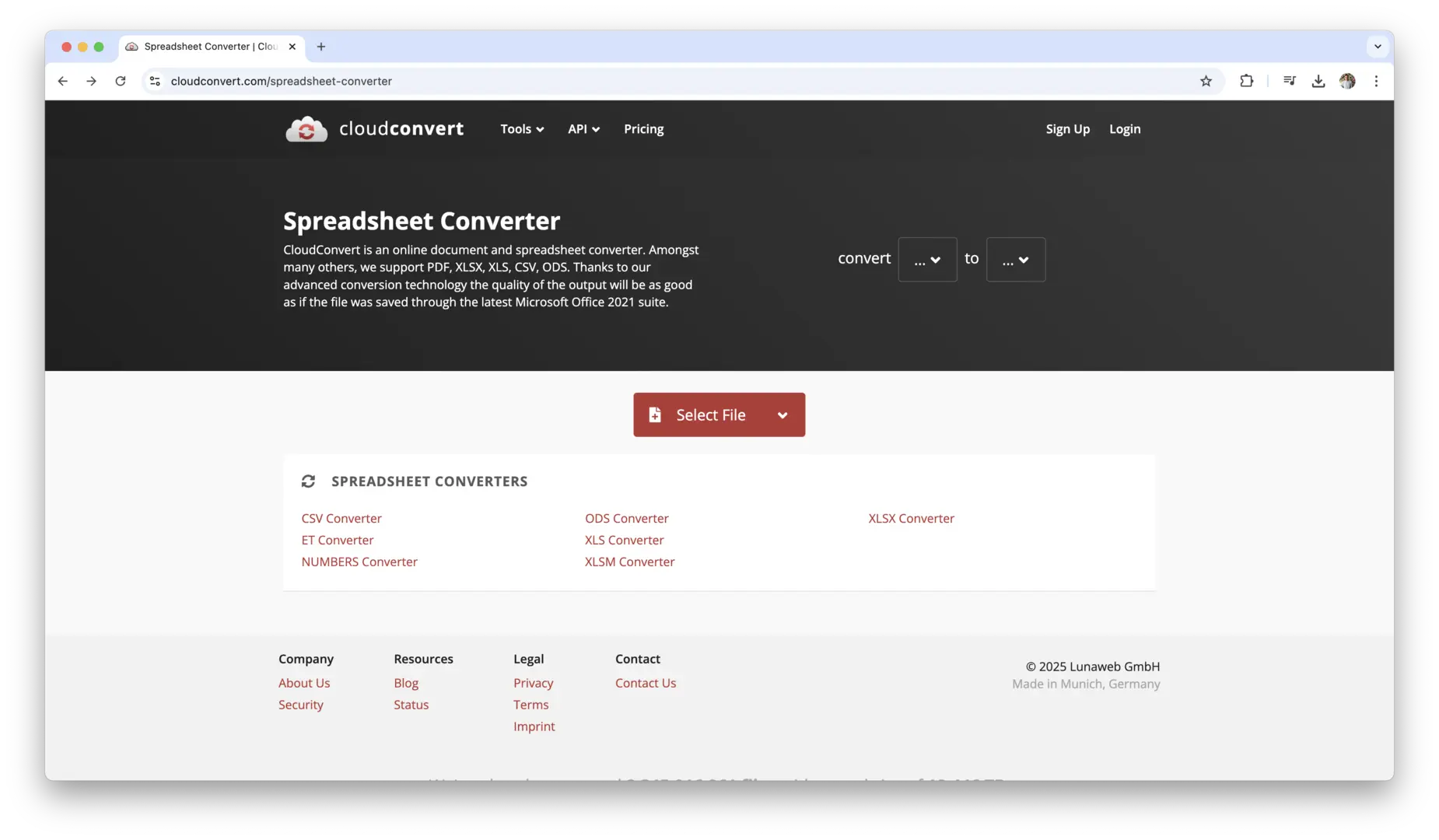
Task: Click the Login link
Action: 1124,129
